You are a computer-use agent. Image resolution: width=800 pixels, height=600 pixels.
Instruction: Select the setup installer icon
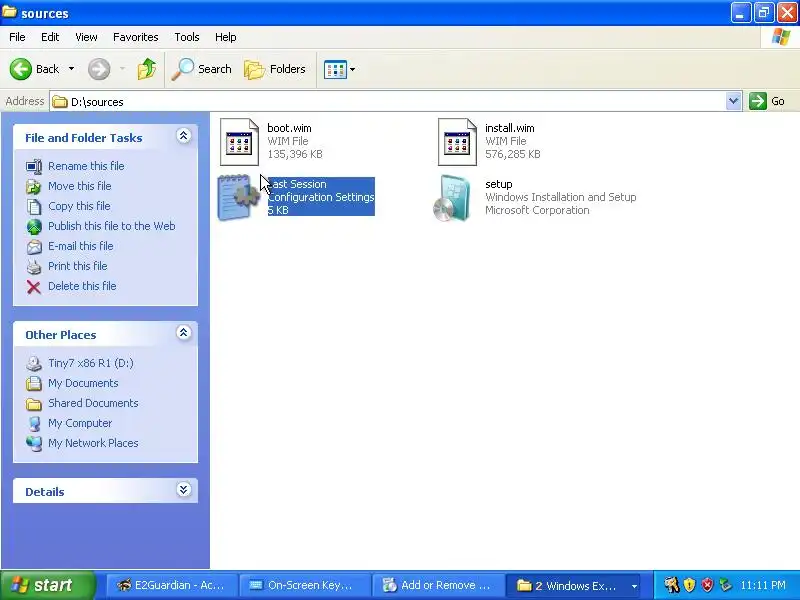(452, 198)
